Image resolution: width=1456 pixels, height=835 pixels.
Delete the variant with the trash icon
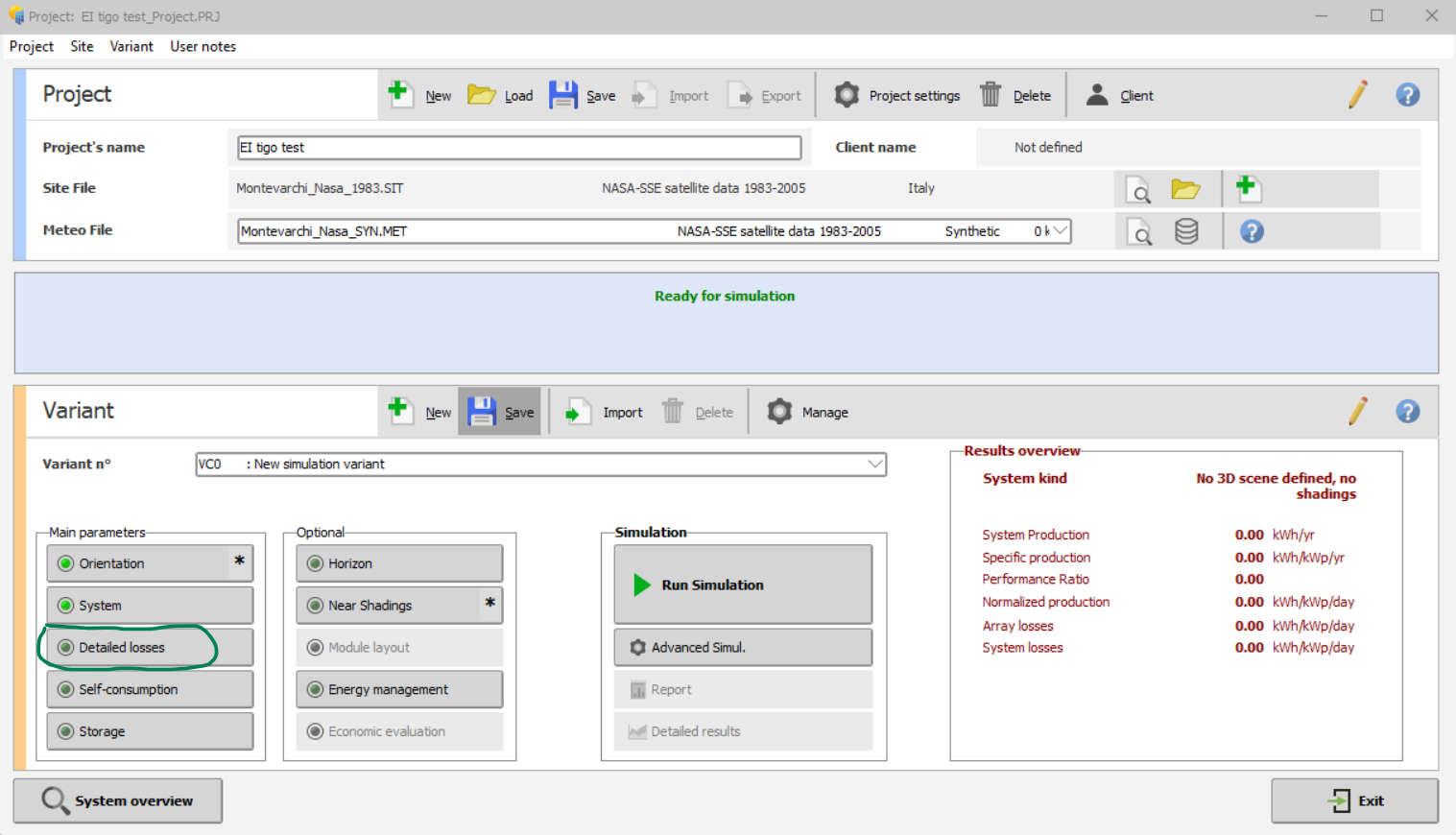tap(673, 411)
